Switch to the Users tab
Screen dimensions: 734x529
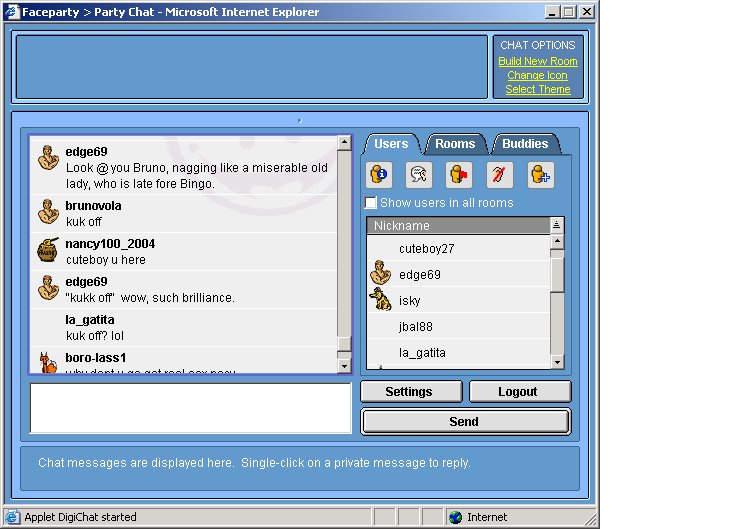(391, 144)
